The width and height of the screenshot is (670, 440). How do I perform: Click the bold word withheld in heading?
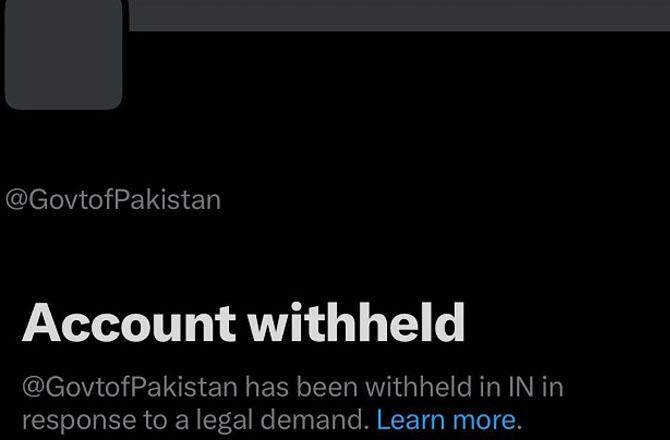point(357,322)
